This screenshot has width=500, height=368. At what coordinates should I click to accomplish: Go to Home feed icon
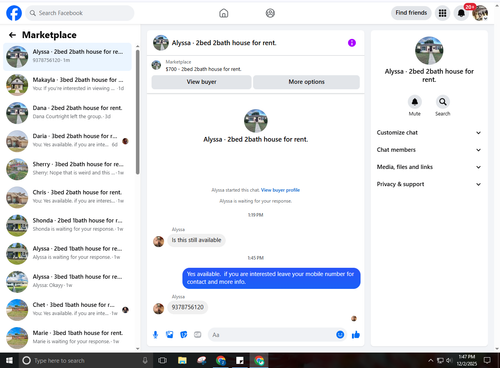224,13
